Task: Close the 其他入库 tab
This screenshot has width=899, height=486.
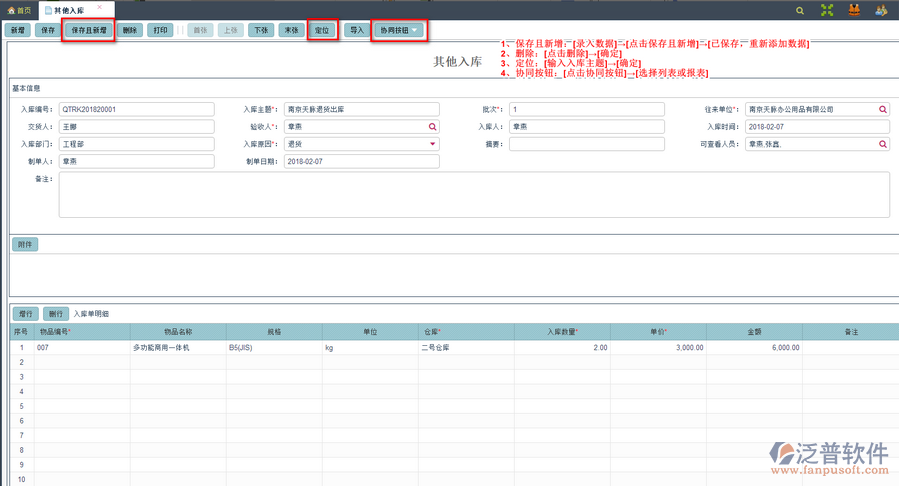Action: pos(99,8)
